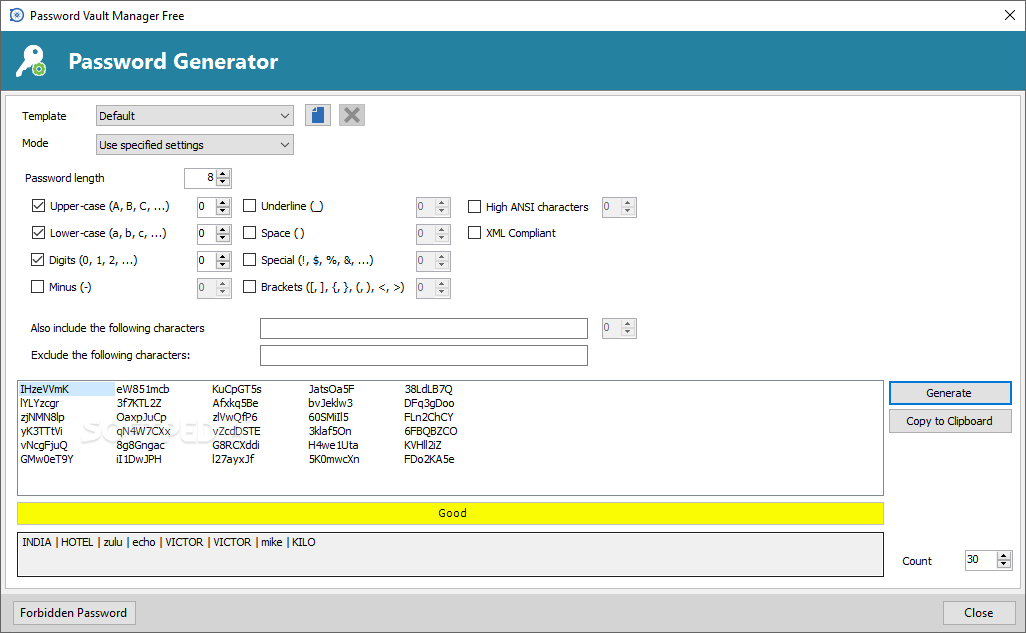Open the Mode dropdown
1026x633 pixels.
[x=194, y=145]
